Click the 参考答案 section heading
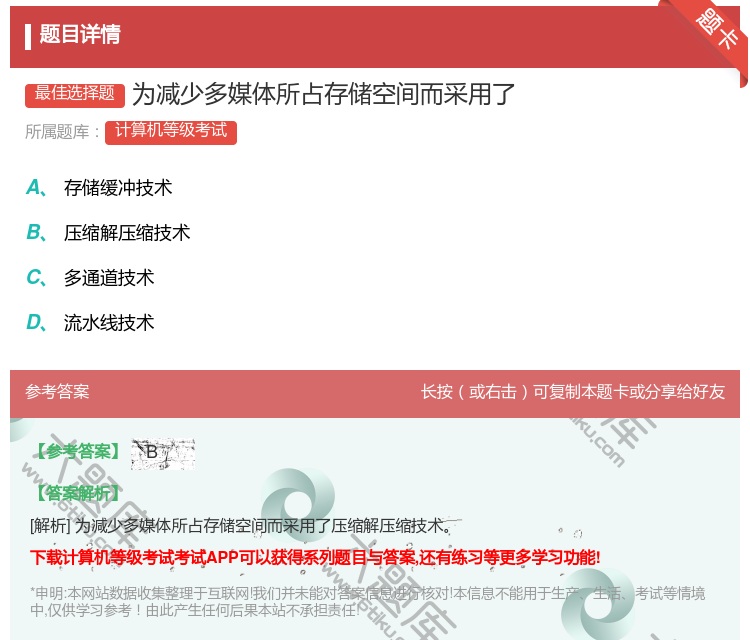Screen dimensions: 750x640 [57, 392]
